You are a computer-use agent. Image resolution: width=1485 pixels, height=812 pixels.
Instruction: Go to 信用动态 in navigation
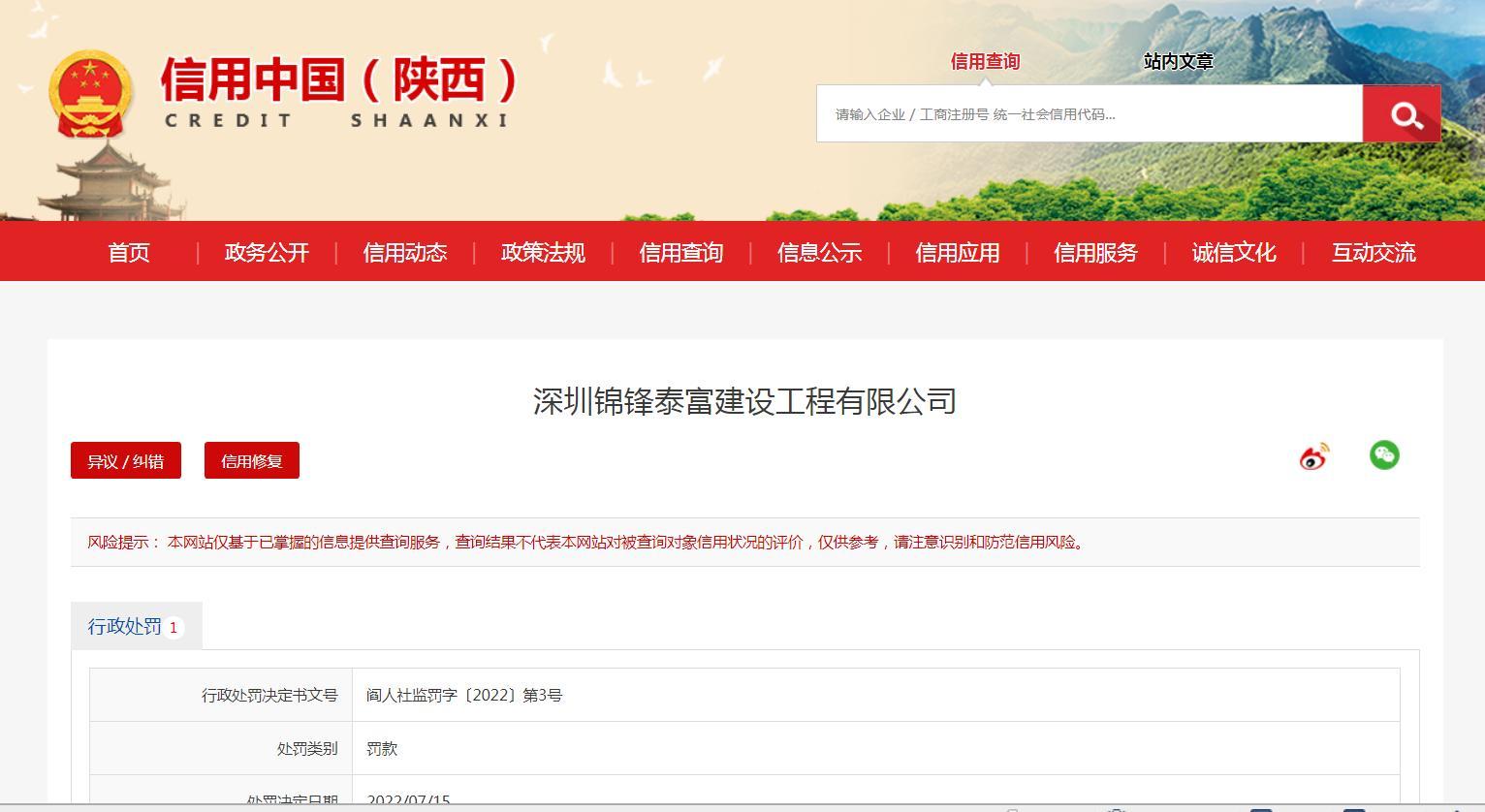pos(405,253)
